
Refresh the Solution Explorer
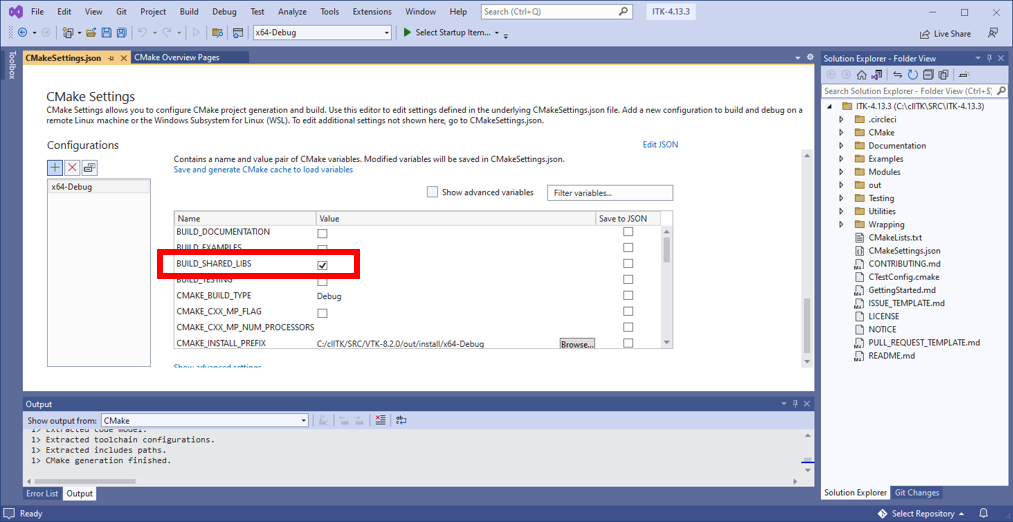(x=913, y=75)
